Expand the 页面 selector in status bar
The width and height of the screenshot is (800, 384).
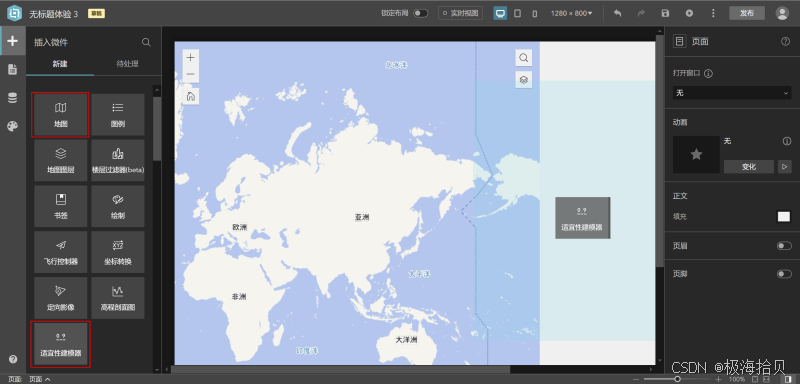(40, 379)
